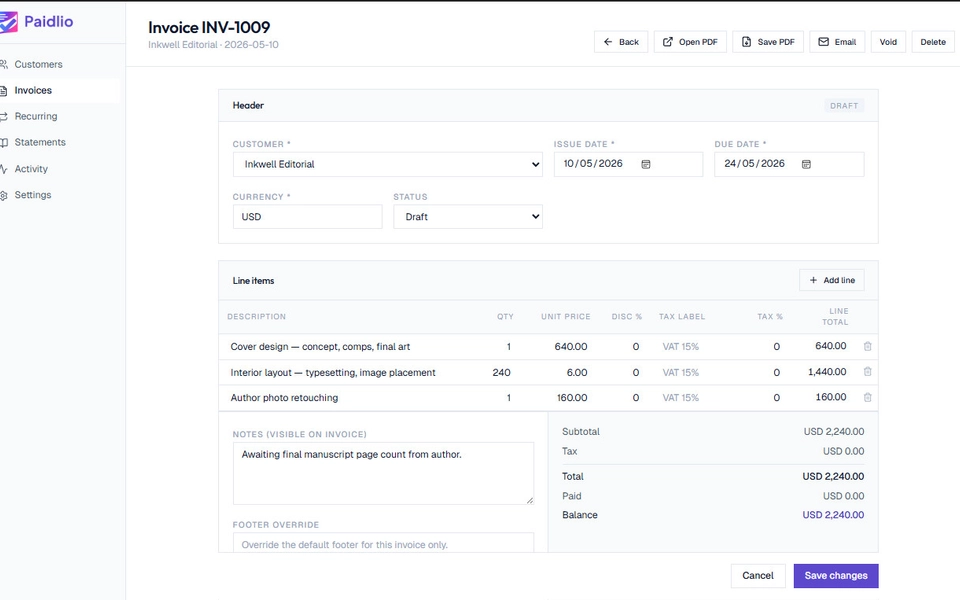Cancel editing the invoice

758,576
